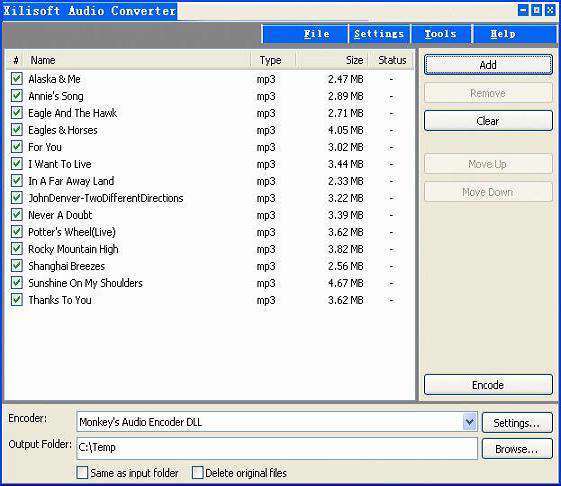
Task: Open the Settings menu
Action: click(x=379, y=34)
